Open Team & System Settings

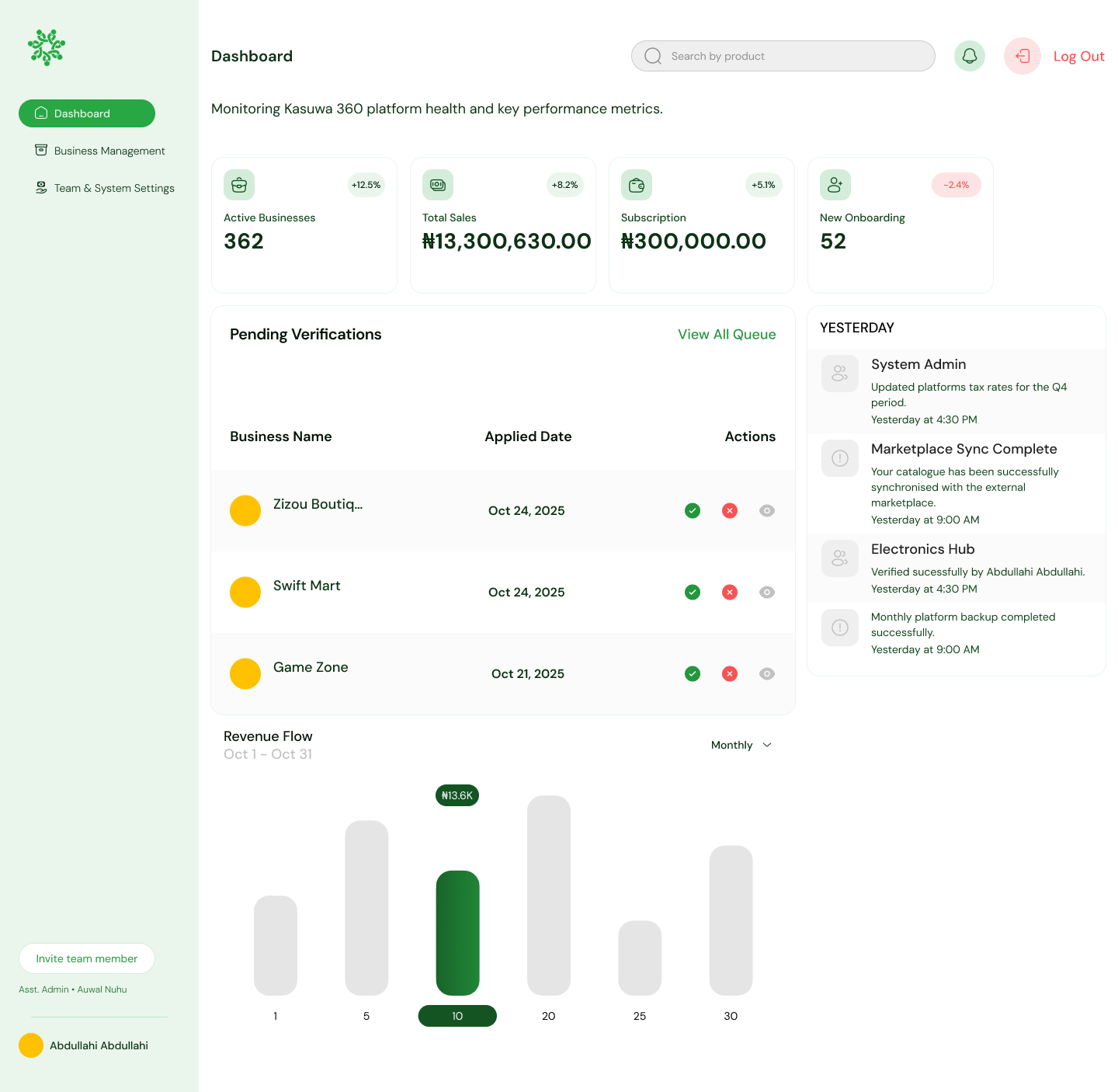(105, 188)
